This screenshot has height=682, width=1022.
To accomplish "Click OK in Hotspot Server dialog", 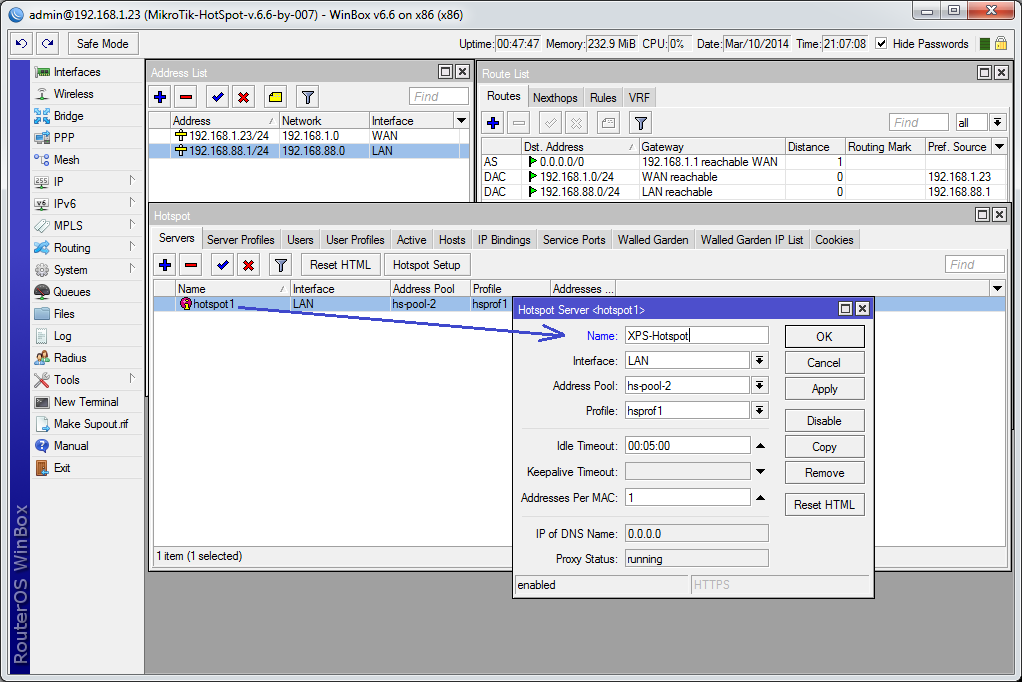I will click(x=825, y=336).
